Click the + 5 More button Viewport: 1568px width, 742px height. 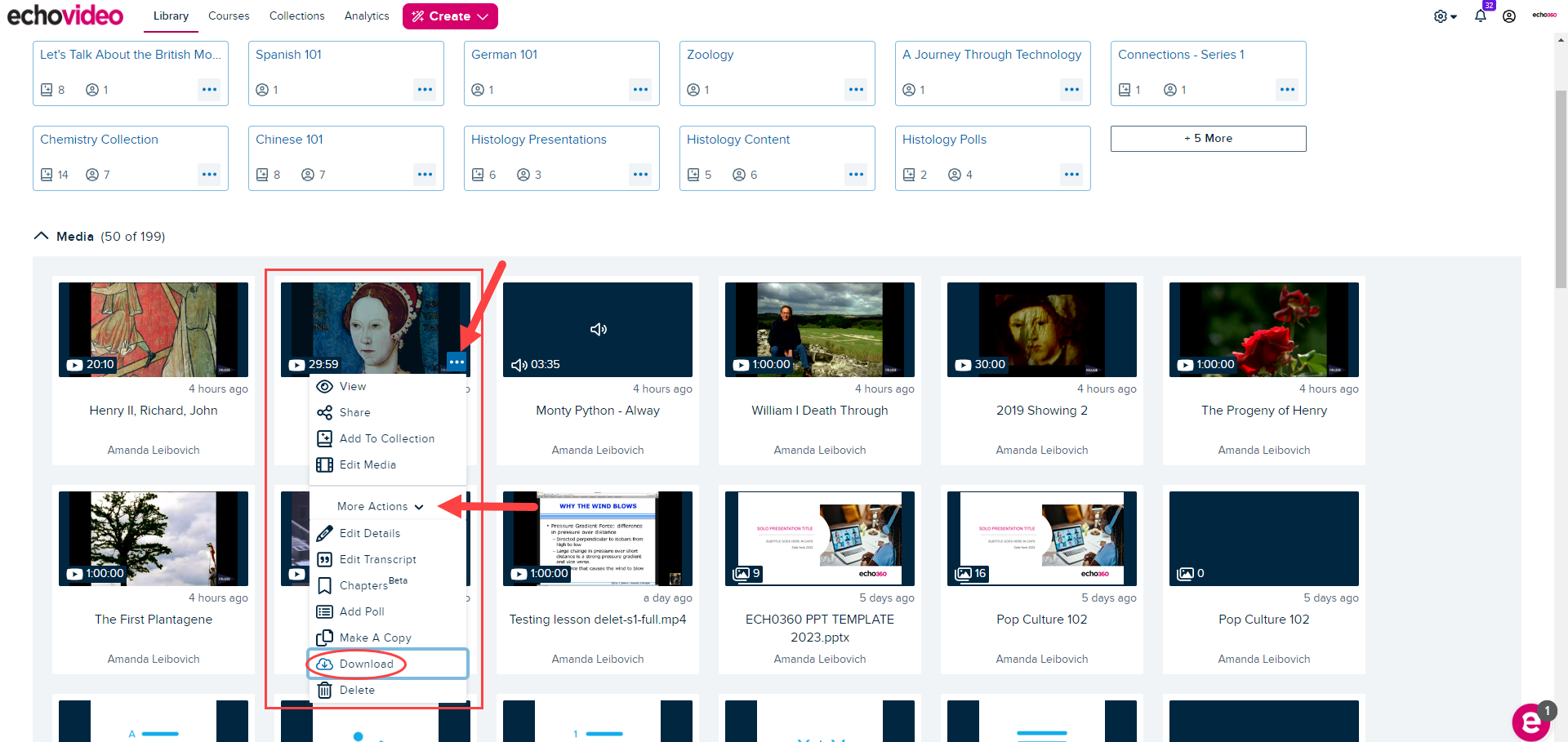coord(1208,138)
